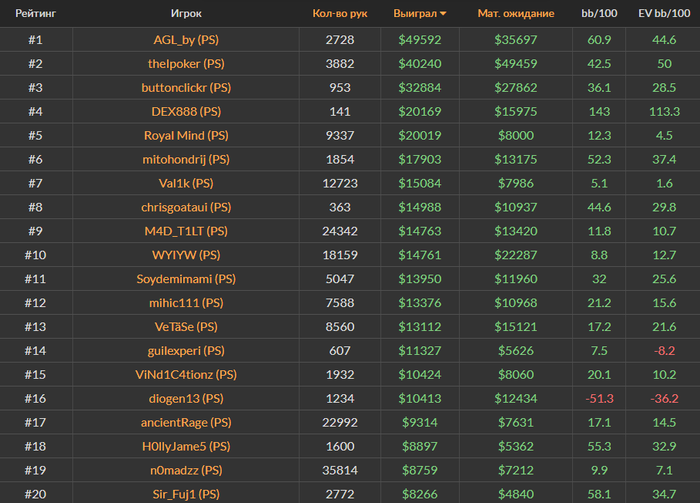
Task: Sort by Мат. ожидание column header
Action: tap(516, 14)
